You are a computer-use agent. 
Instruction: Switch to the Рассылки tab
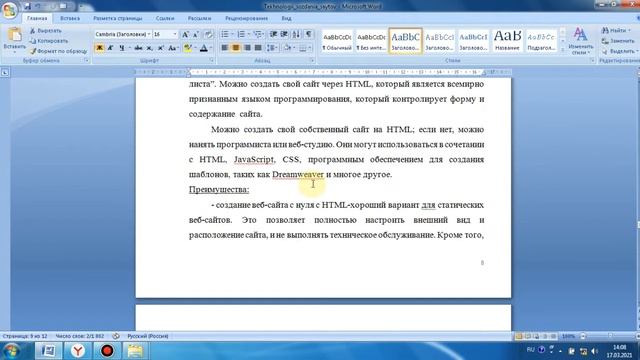click(x=199, y=18)
